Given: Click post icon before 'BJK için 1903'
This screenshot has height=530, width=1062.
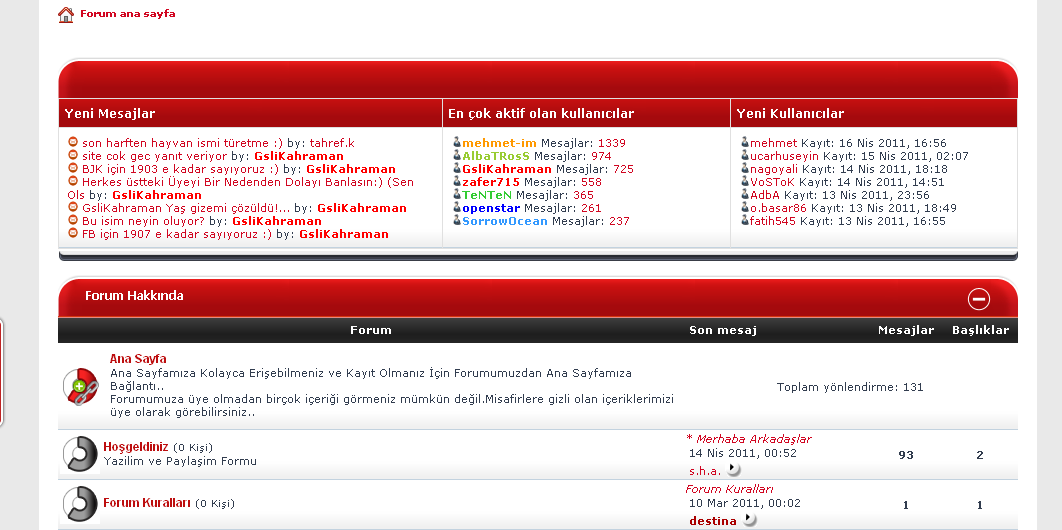Looking at the screenshot, I should point(73,168).
